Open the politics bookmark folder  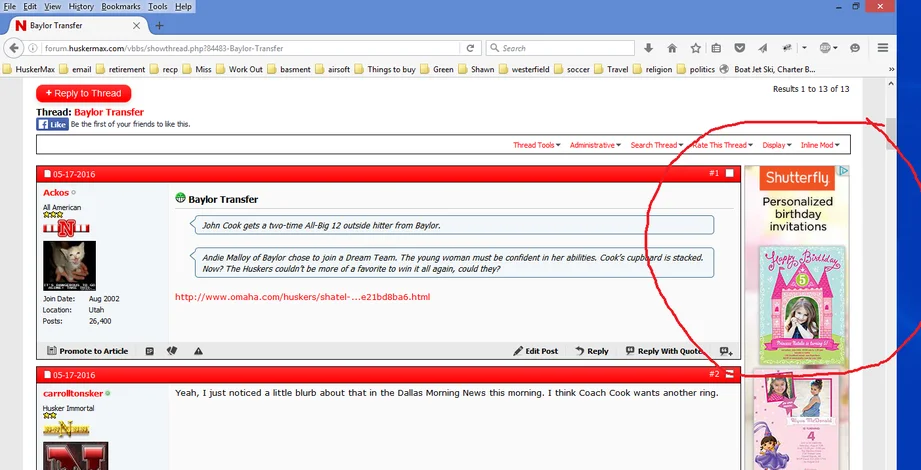(x=696, y=69)
